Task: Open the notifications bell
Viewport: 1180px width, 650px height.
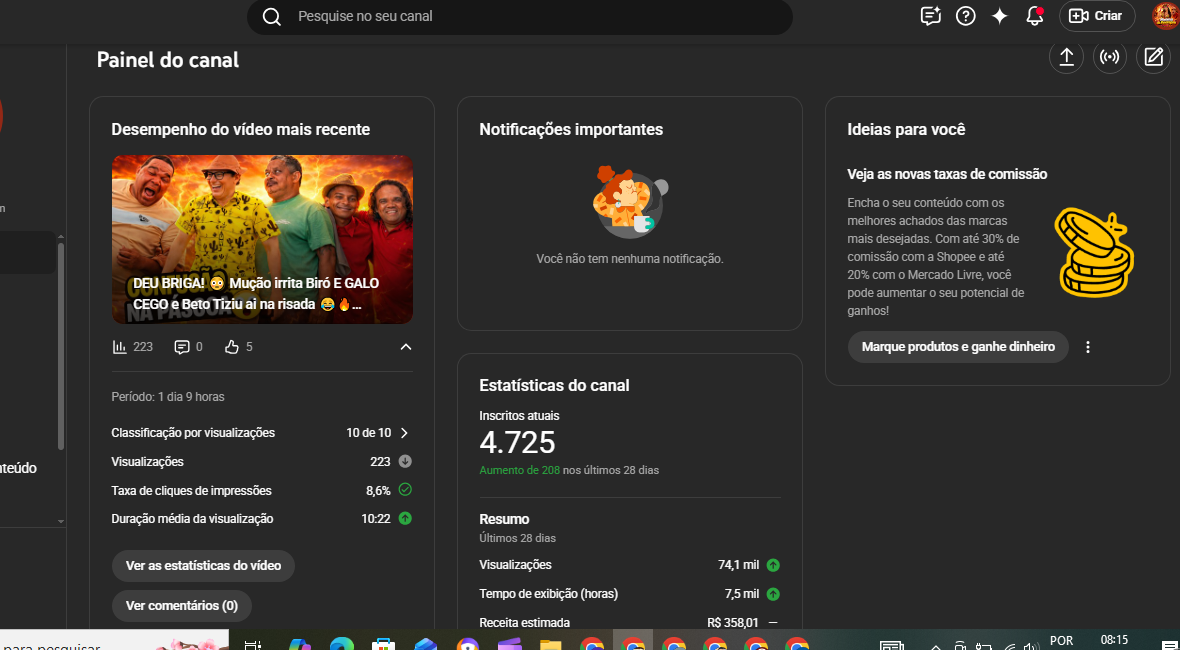Action: pos(1034,16)
